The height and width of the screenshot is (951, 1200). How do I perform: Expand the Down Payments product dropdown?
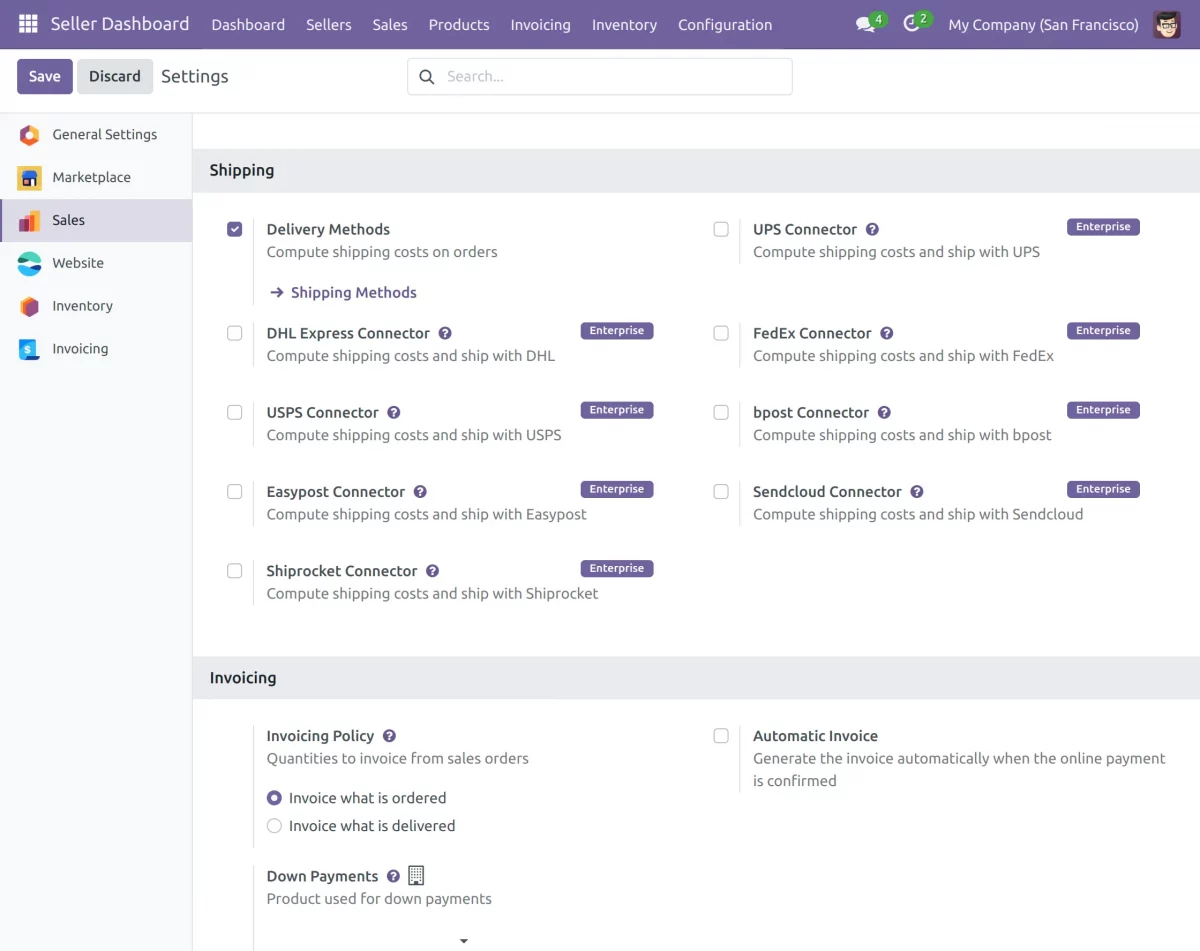(x=463, y=940)
